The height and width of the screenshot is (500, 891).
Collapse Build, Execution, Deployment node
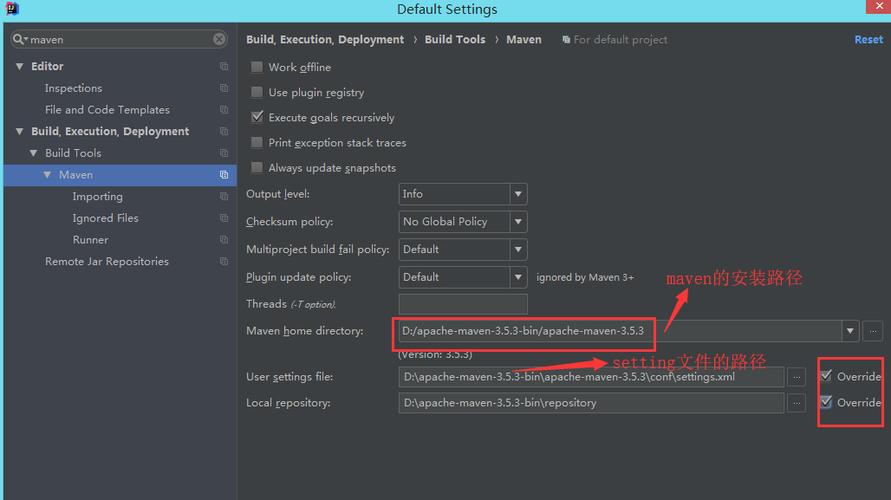[x=19, y=131]
